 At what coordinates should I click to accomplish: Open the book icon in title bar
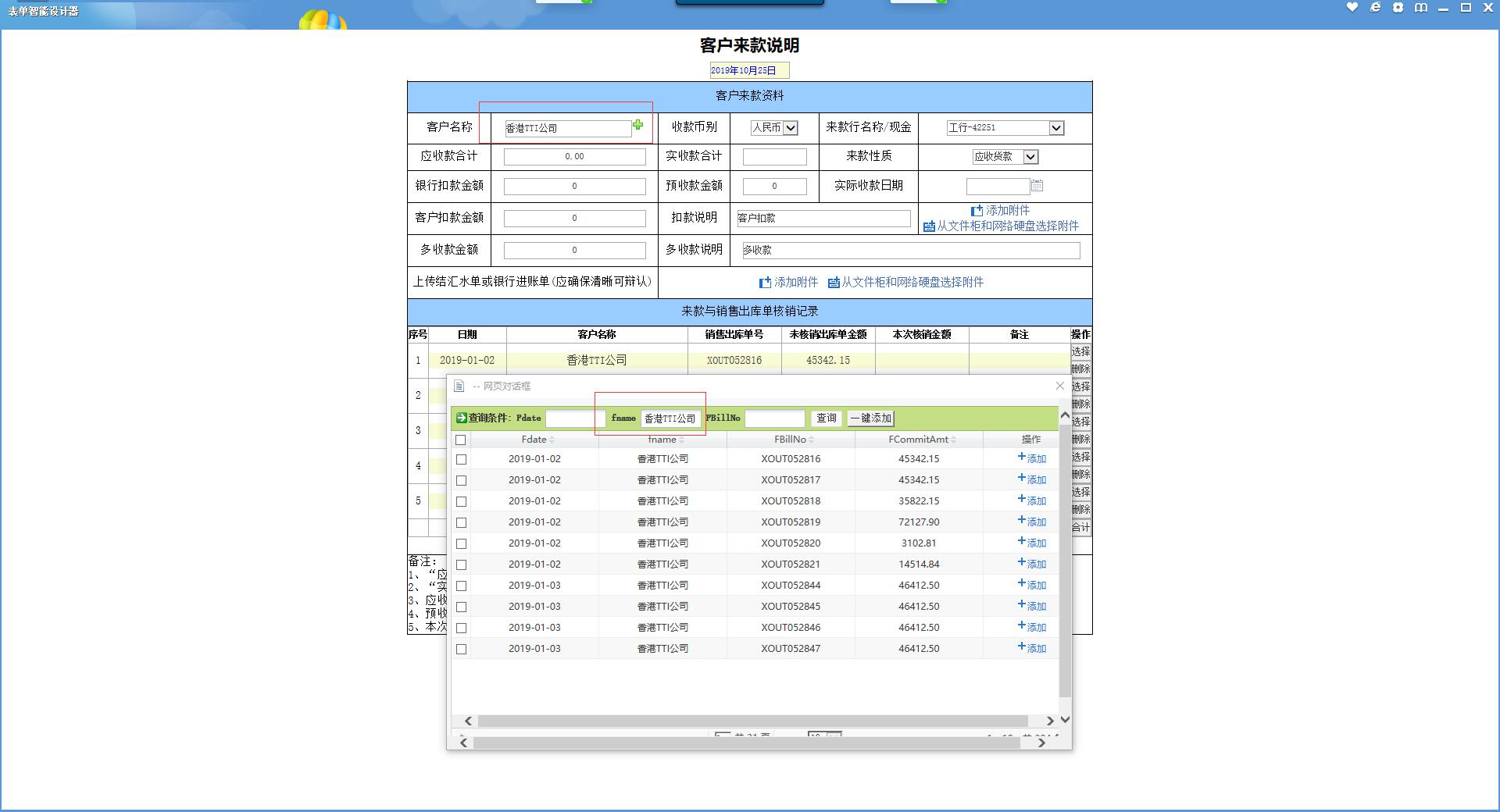coord(1421,7)
